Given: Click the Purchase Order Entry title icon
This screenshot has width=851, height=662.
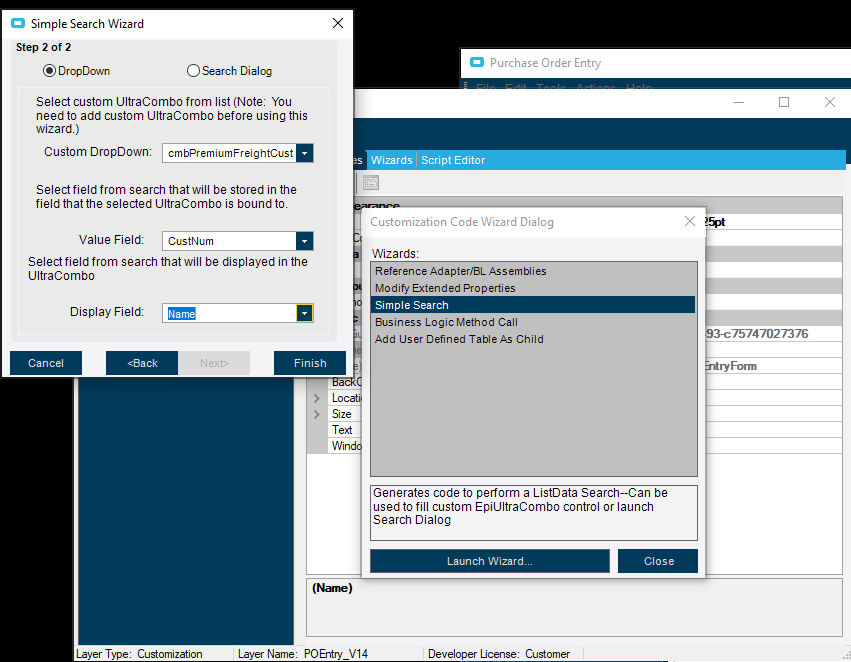Looking at the screenshot, I should 477,62.
